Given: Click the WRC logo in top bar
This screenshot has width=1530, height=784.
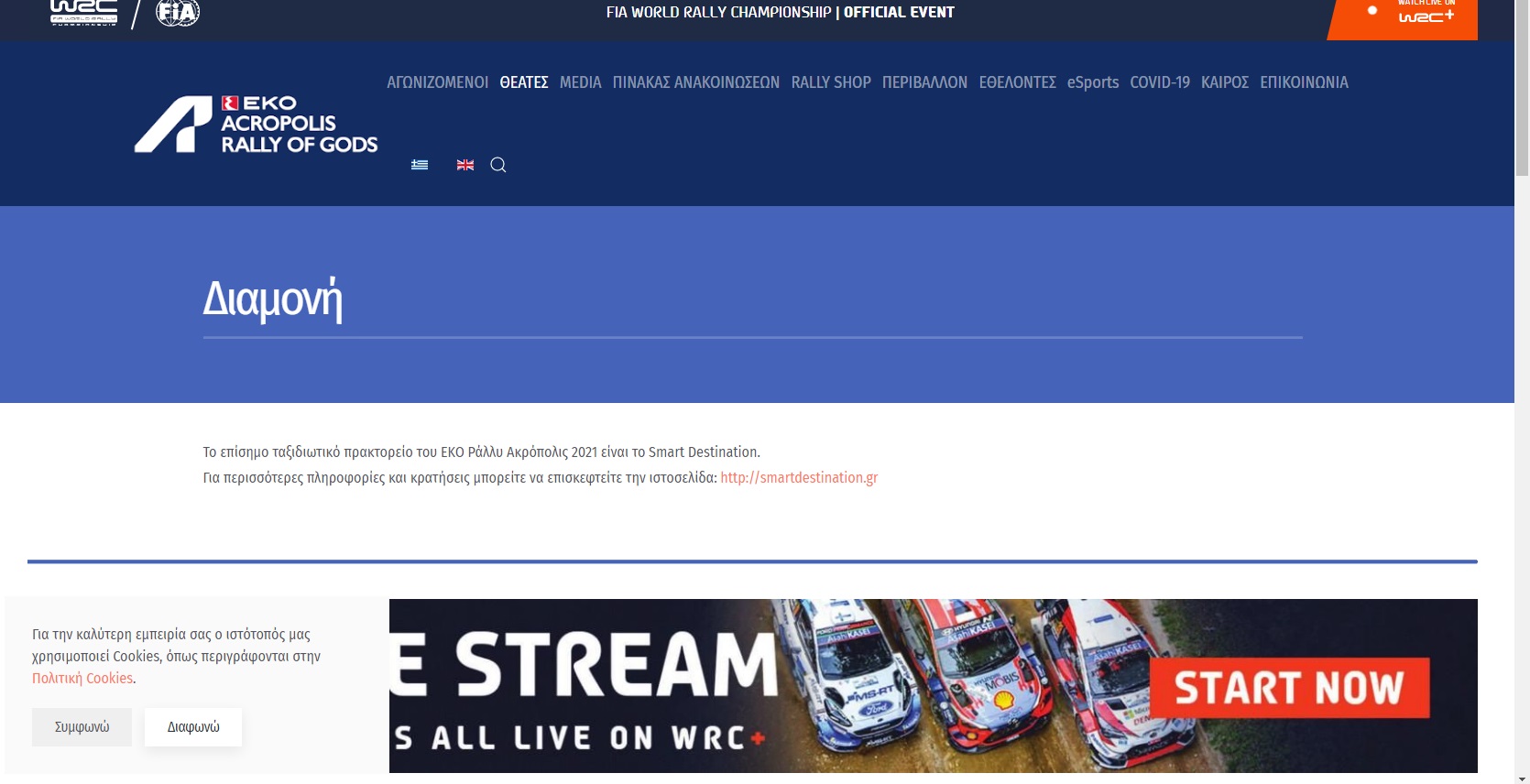Looking at the screenshot, I should (x=83, y=13).
